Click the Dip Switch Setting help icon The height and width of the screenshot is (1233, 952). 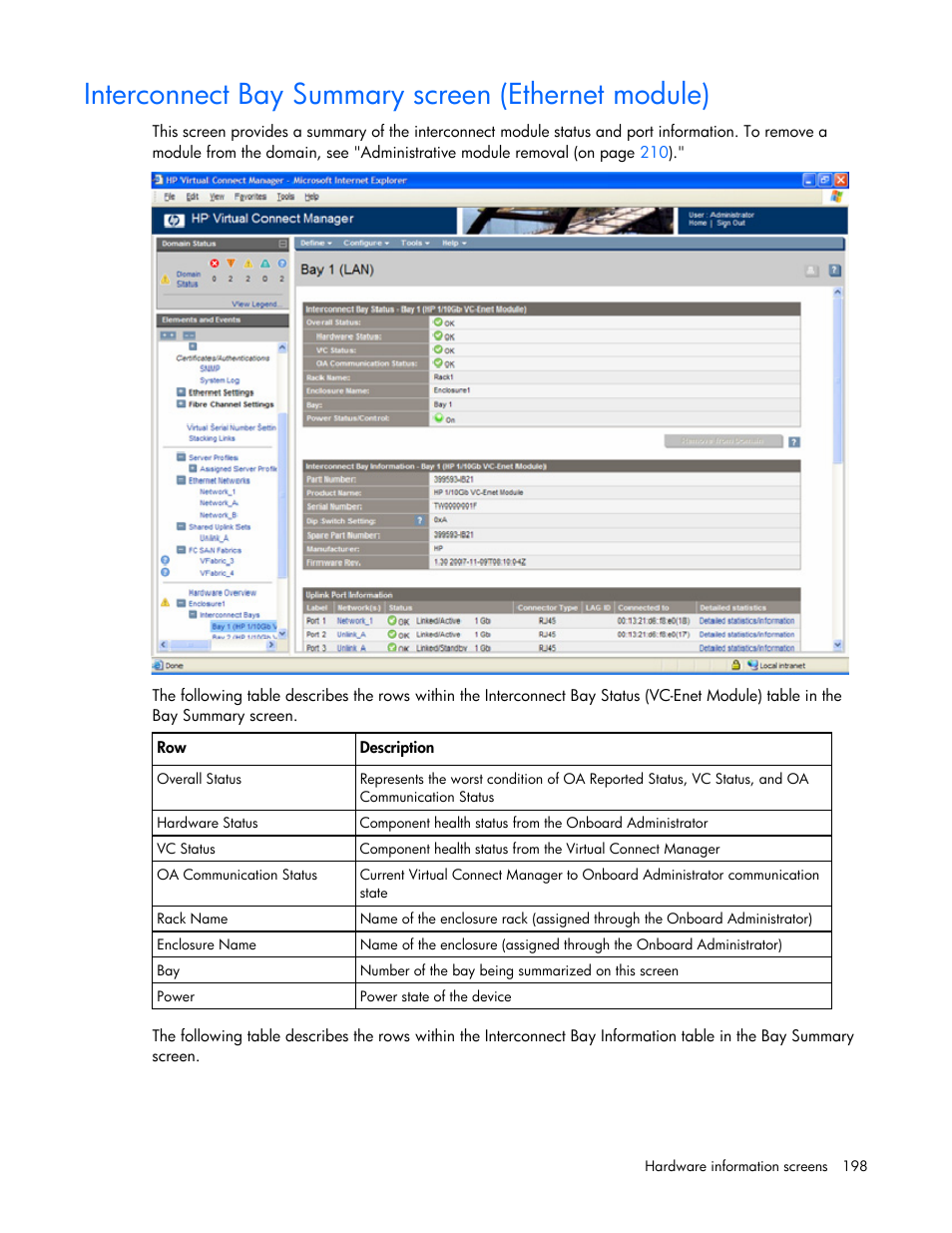[419, 520]
